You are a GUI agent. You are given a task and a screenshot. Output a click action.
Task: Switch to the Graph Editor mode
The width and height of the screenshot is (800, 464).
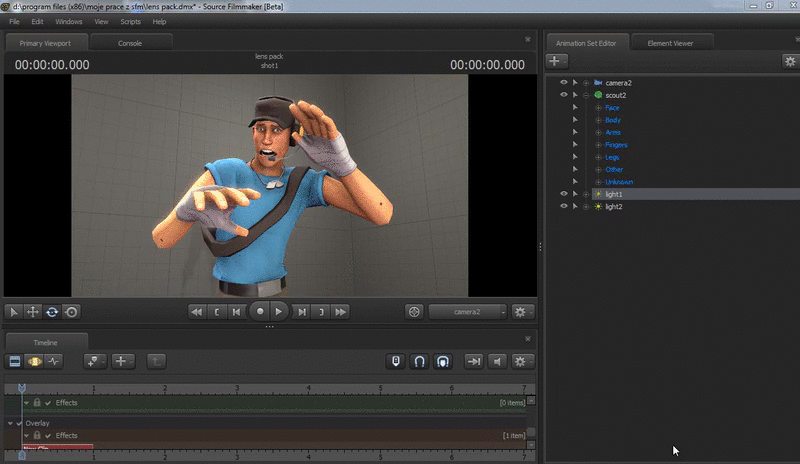pos(53,361)
